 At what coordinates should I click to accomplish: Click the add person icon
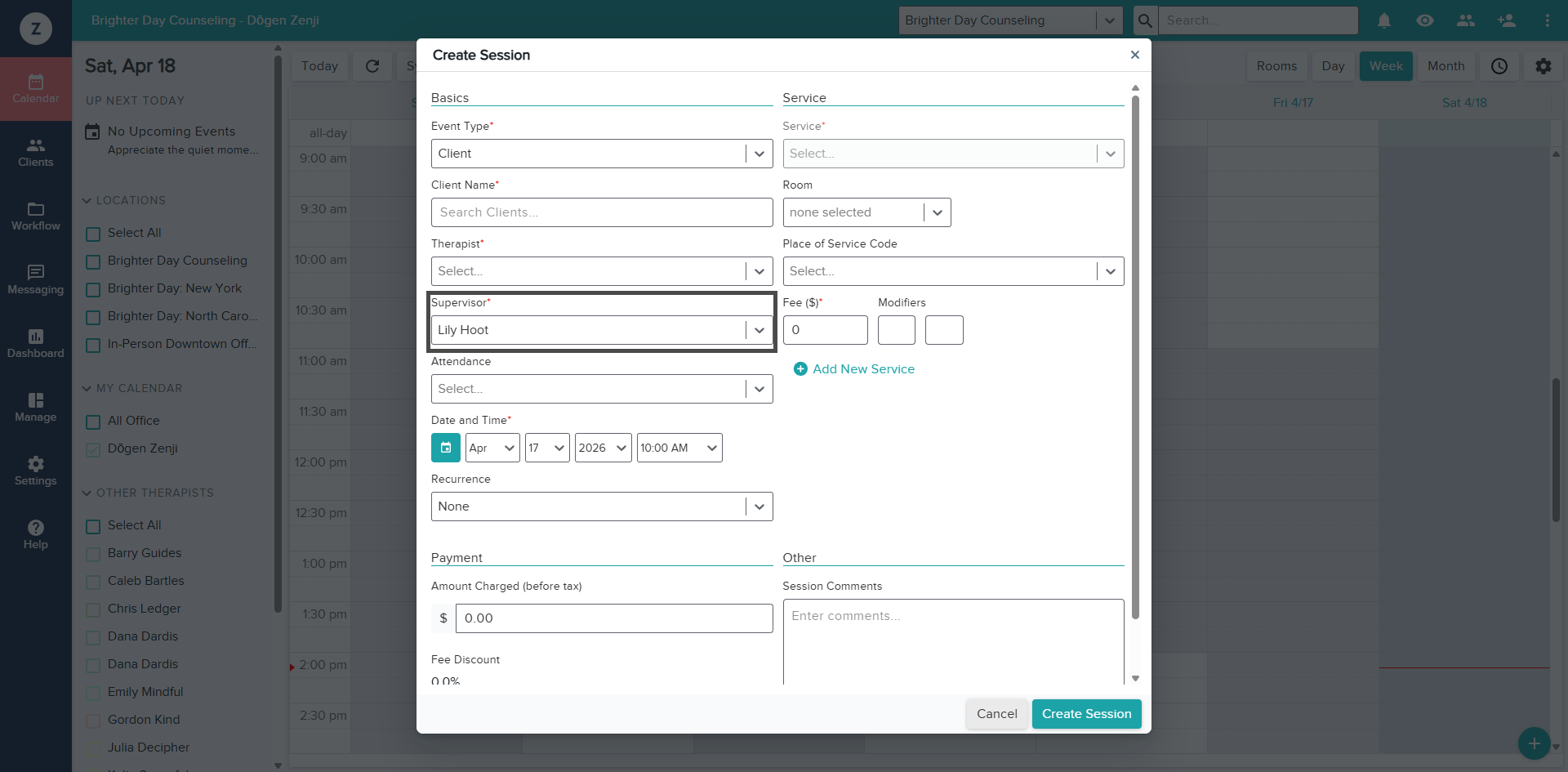click(x=1507, y=20)
